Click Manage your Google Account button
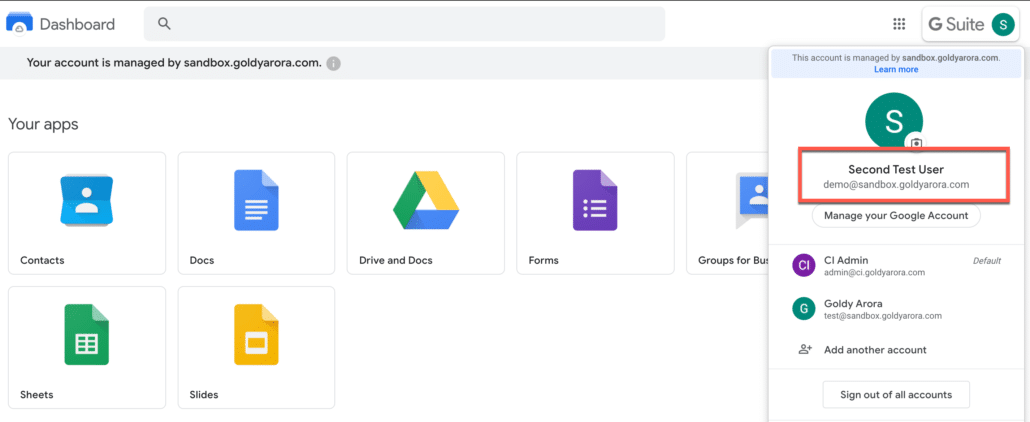The image size is (1030, 422). point(896,216)
